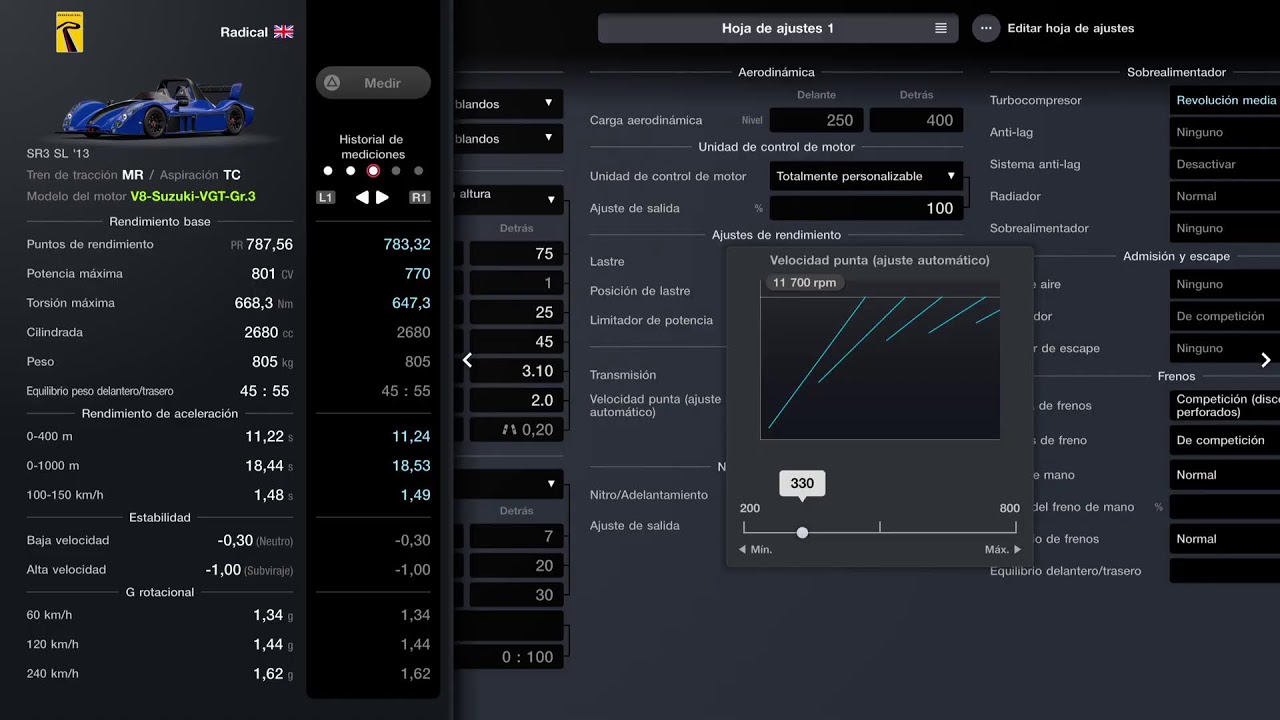Select Turbocompresor Revolución media option
Viewport: 1280px width, 720px height.
(x=1225, y=100)
